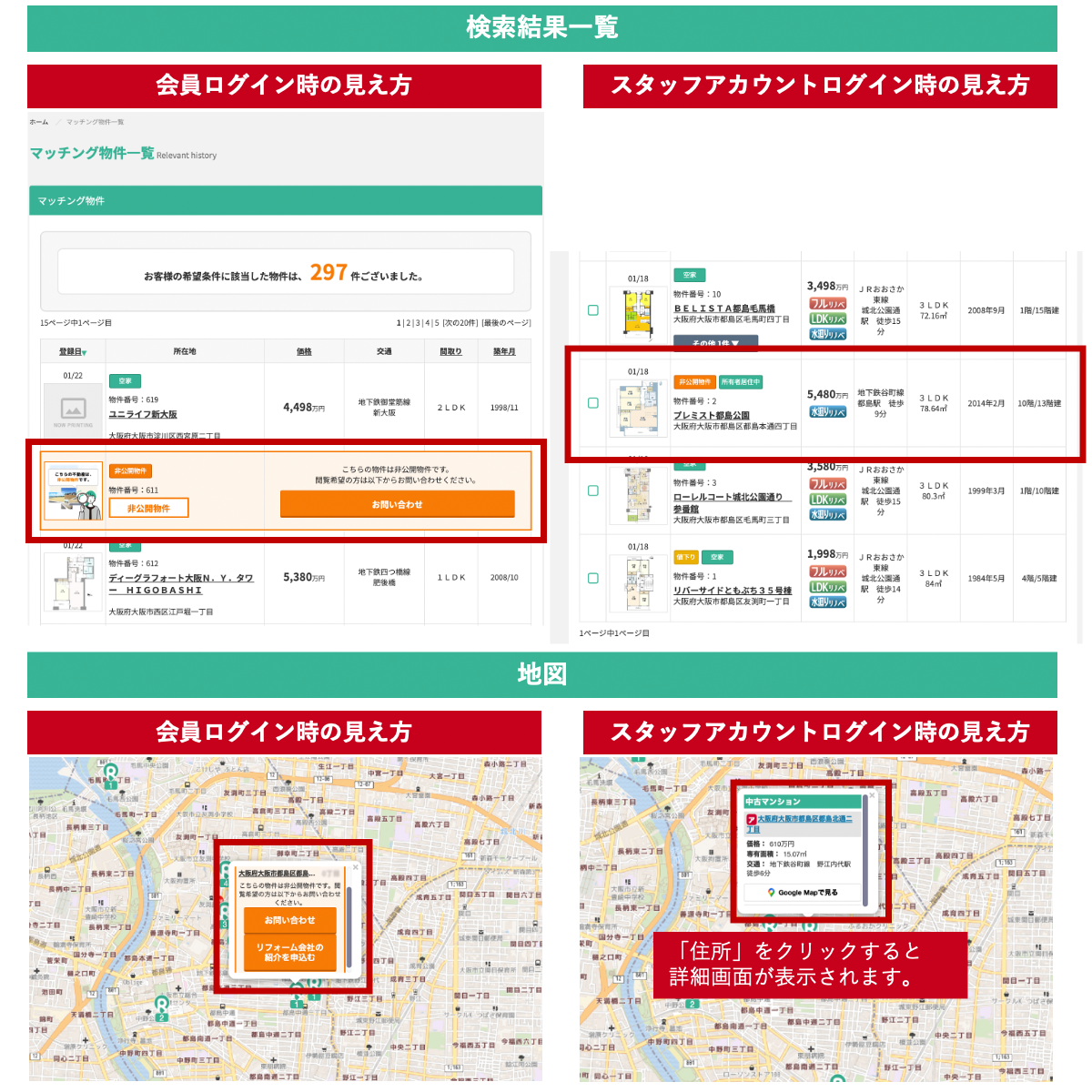Click LDKリノベ badge in BELISTA row
This screenshot has width=1092, height=1092.
click(x=828, y=319)
